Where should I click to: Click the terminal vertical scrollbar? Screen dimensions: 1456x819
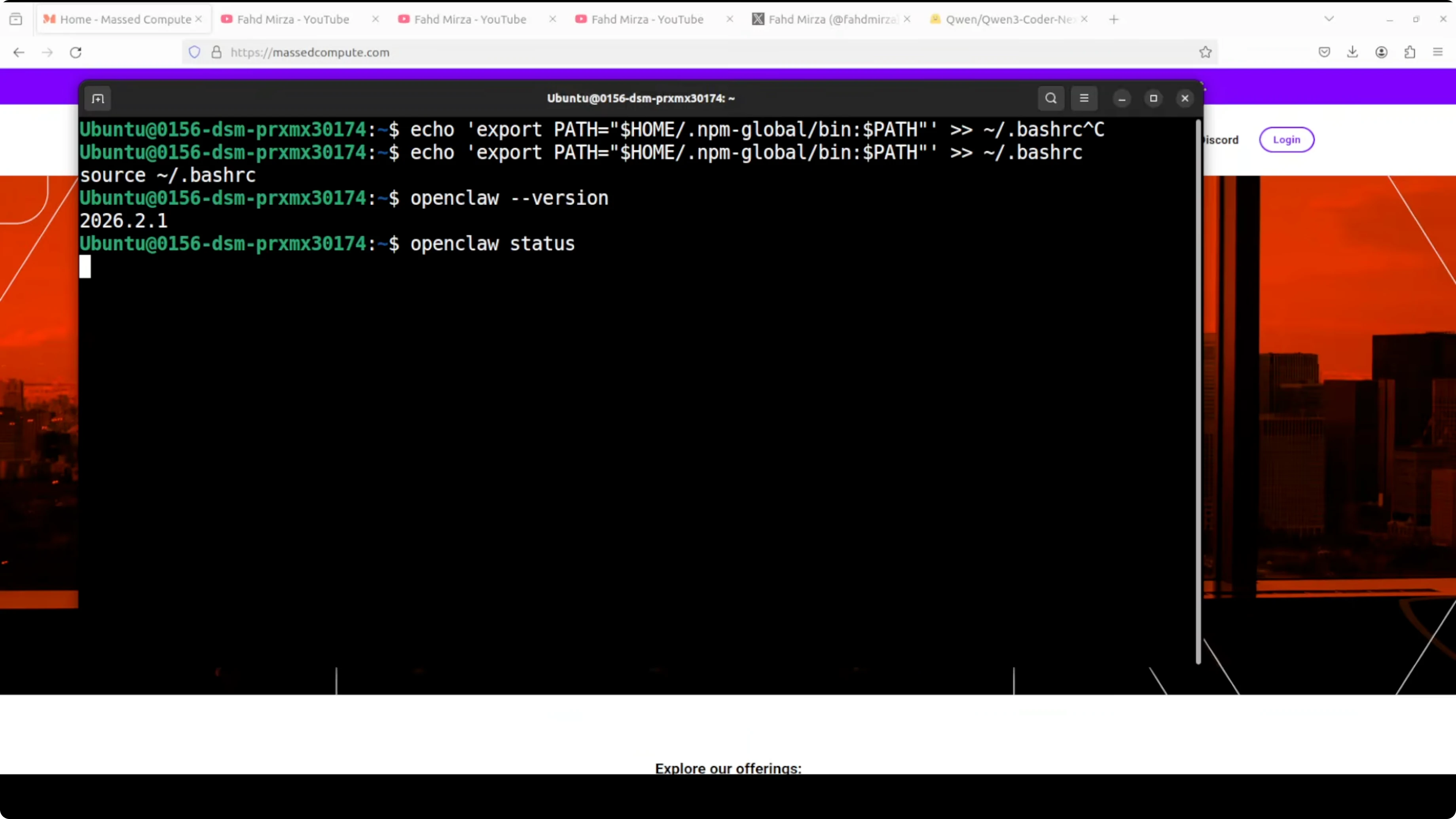click(1198, 390)
